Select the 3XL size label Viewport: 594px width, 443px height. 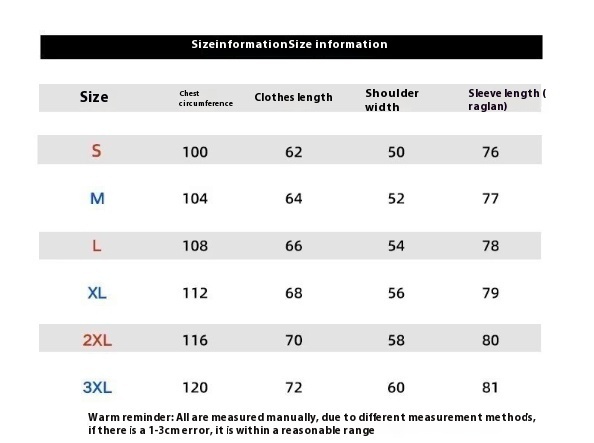click(x=97, y=387)
